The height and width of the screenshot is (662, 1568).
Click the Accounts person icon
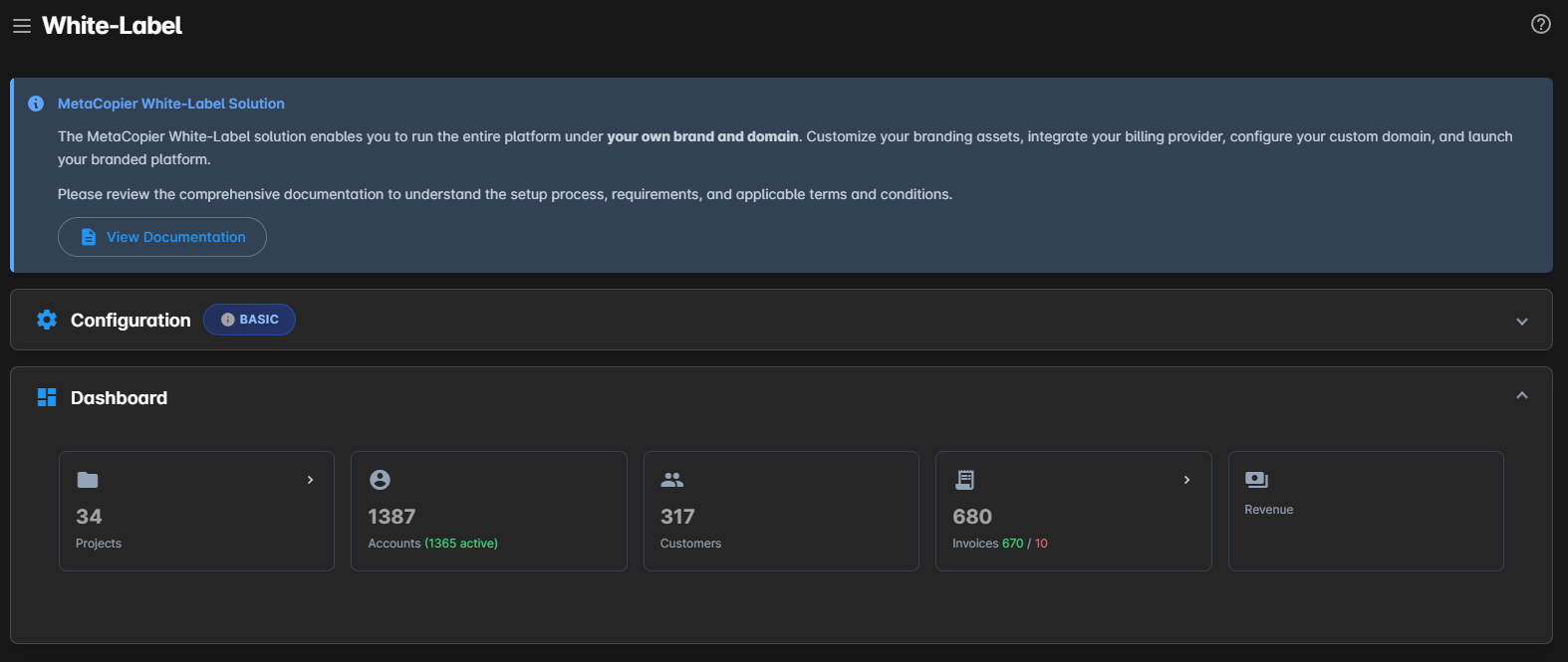(x=380, y=480)
